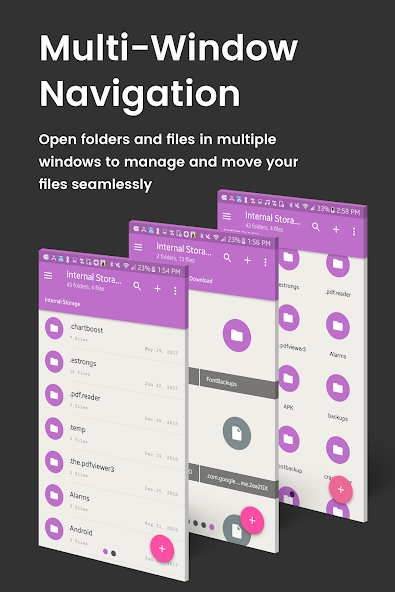Select purple page dot in the 1:54 PM window

click(105, 552)
